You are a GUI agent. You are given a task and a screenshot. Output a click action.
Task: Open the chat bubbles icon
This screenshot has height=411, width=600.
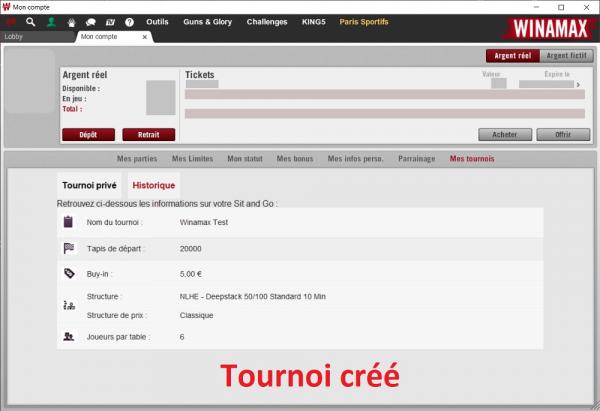coord(91,23)
